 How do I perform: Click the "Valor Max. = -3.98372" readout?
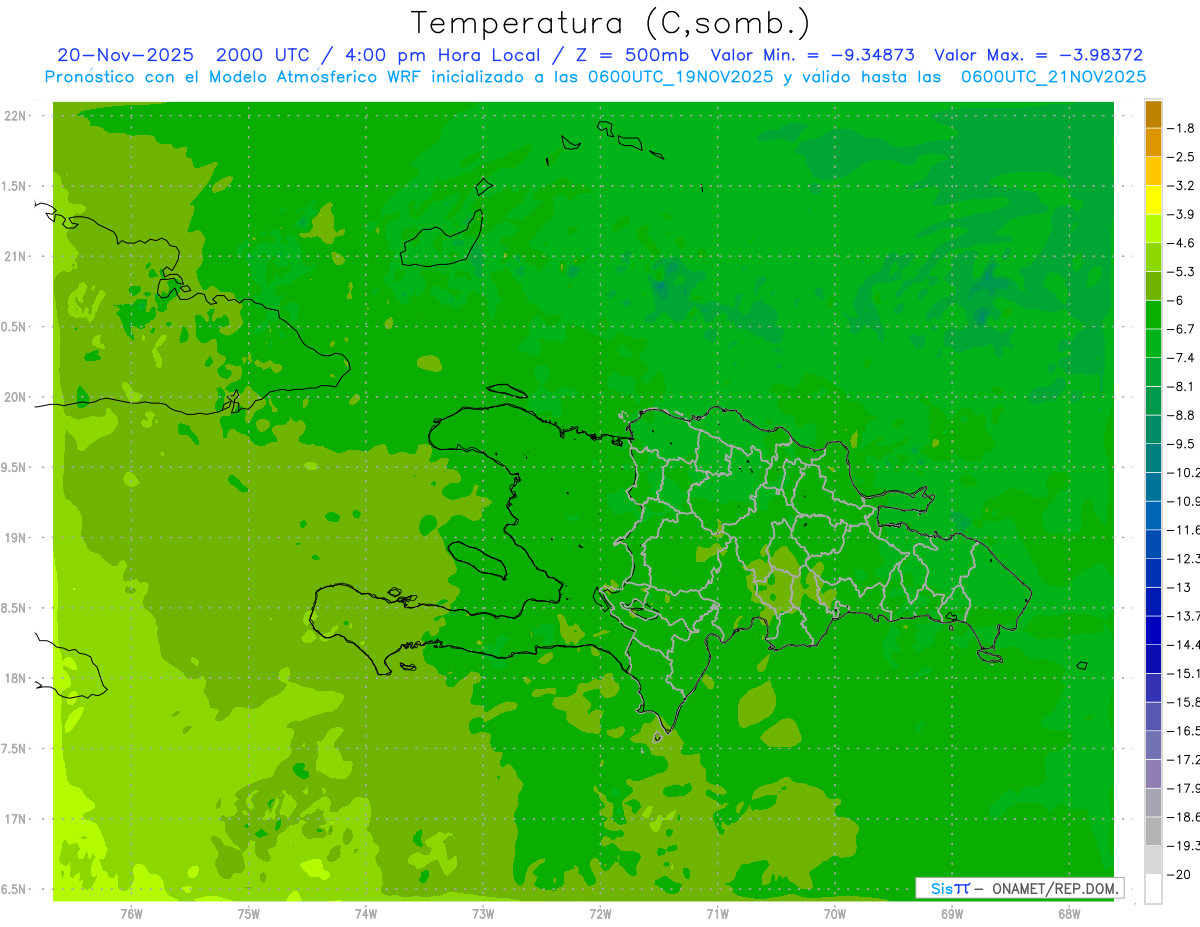(1039, 55)
